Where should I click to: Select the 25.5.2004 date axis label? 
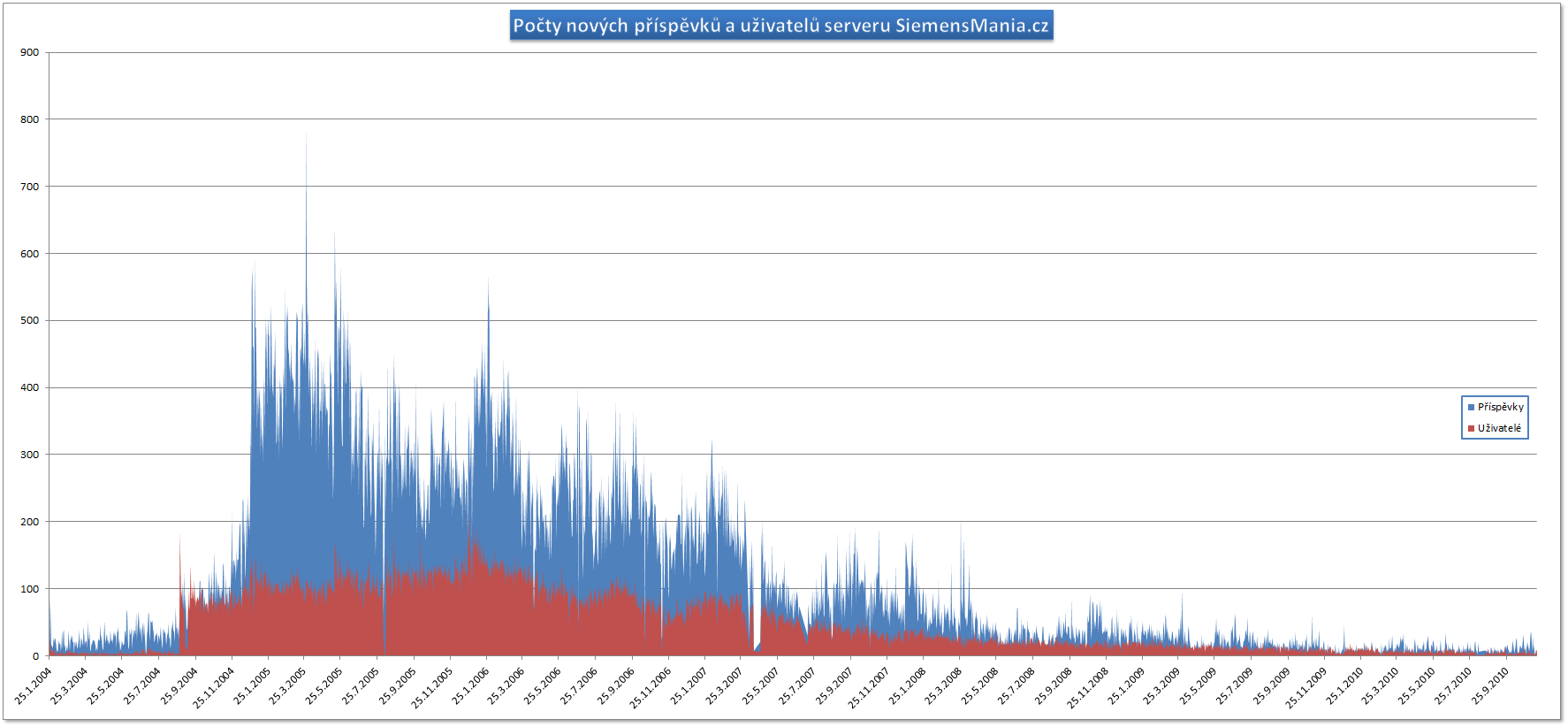(x=105, y=686)
